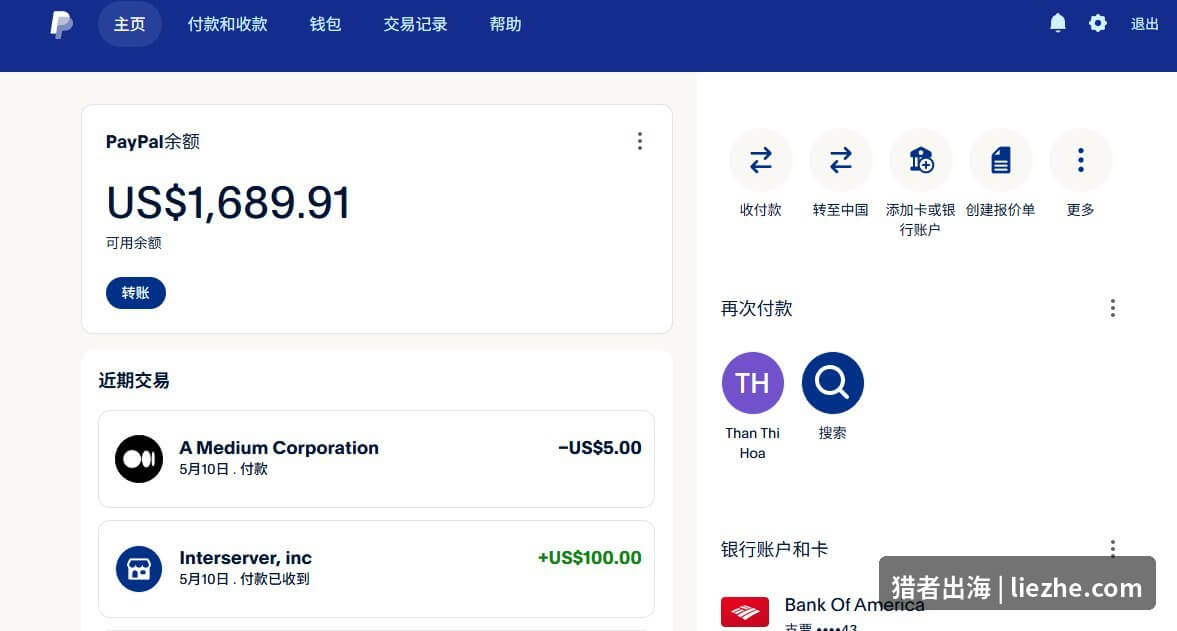The width and height of the screenshot is (1177, 631).
Task: Click the 更多 more actions icon
Action: click(1080, 160)
